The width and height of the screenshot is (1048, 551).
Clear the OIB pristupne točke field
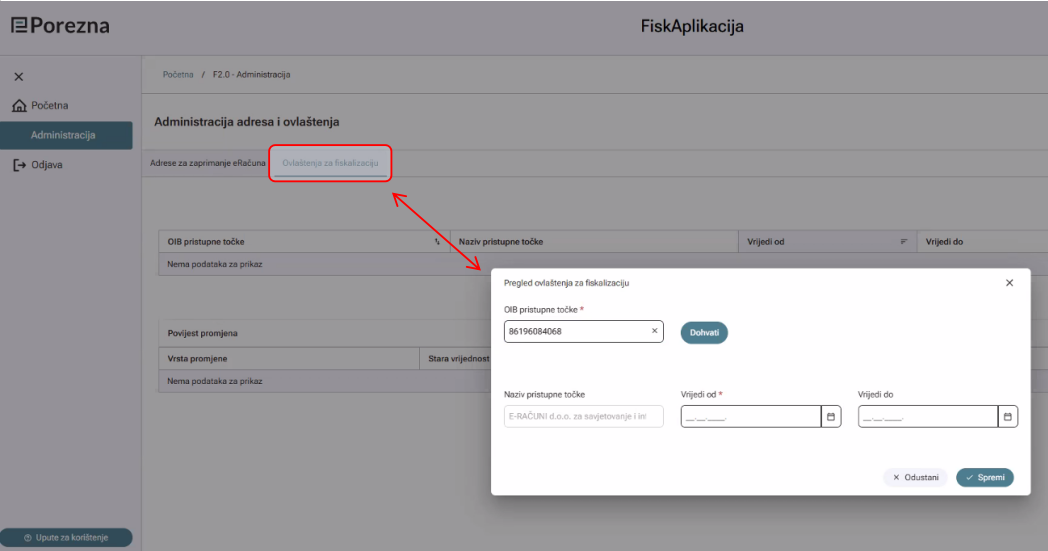654,331
